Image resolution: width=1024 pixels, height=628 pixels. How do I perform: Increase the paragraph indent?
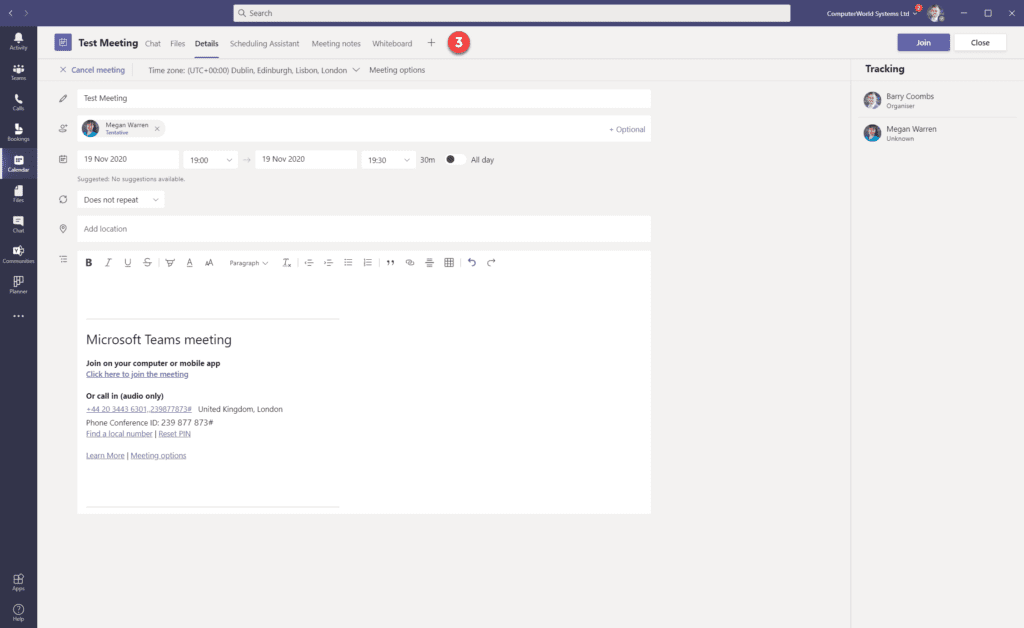coord(328,262)
